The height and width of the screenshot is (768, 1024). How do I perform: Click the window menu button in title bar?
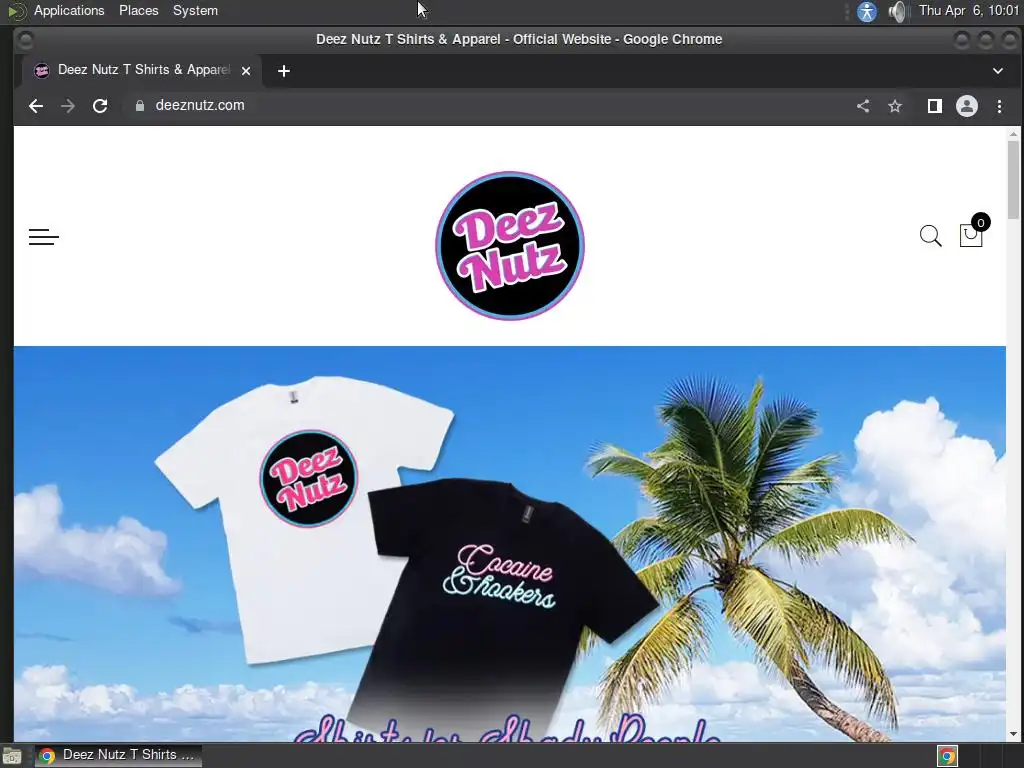click(x=25, y=40)
